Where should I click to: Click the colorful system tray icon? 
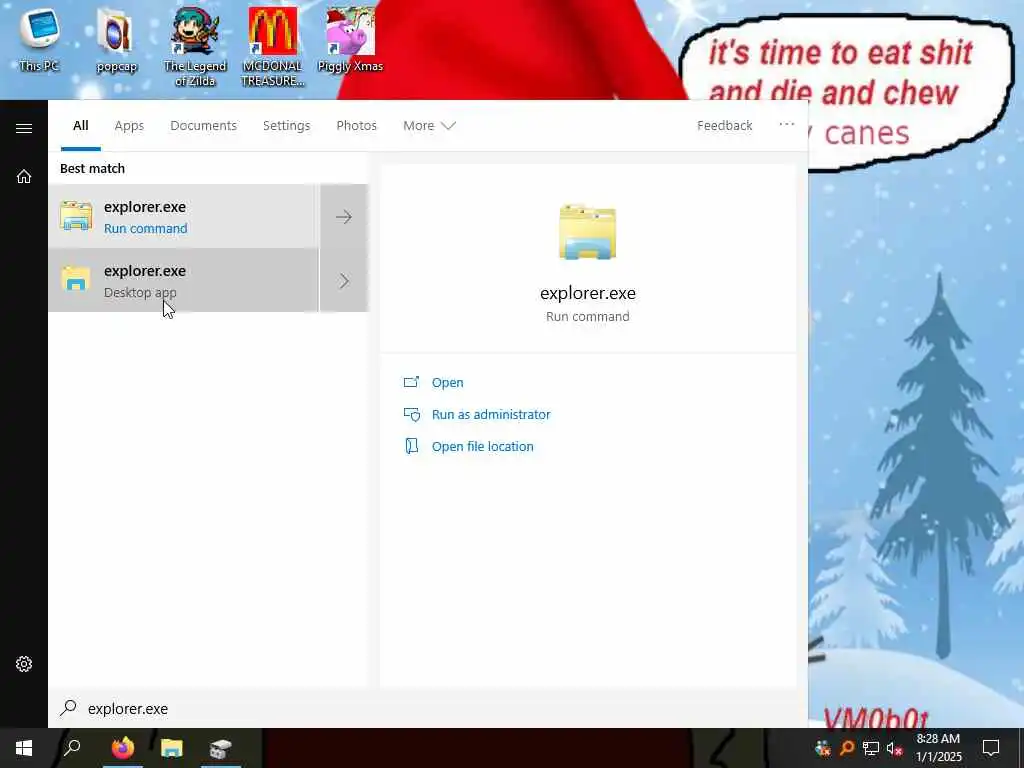pos(823,748)
